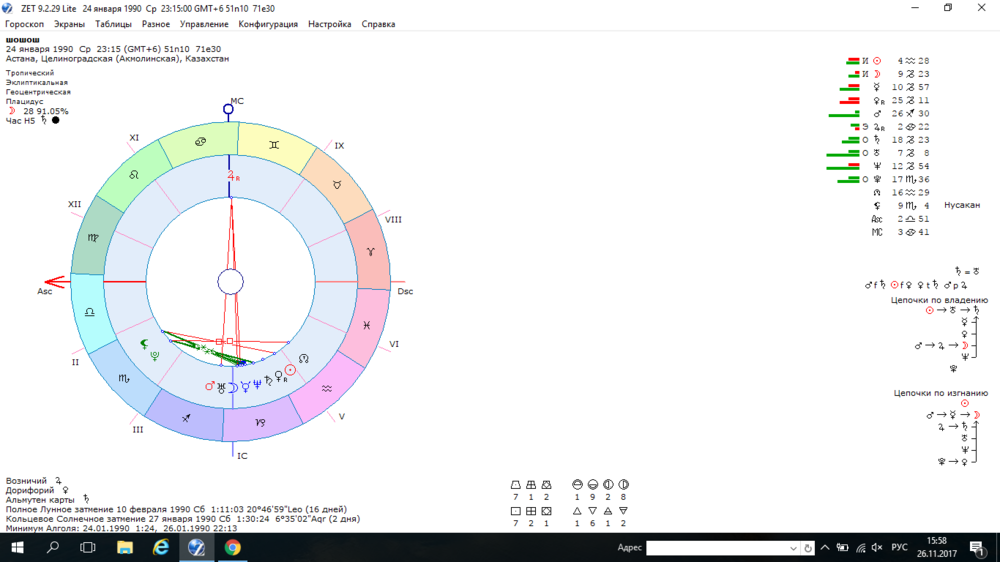Open the Таблицы menu
This screenshot has width=1000, height=562.
113,24
